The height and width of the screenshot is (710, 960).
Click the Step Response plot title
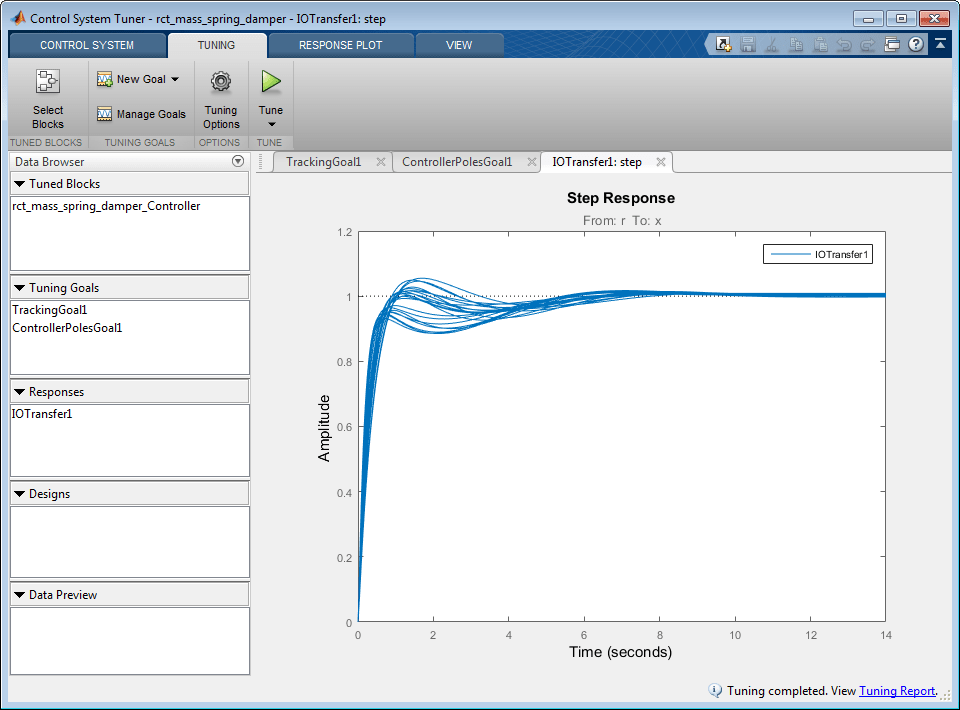click(621, 198)
